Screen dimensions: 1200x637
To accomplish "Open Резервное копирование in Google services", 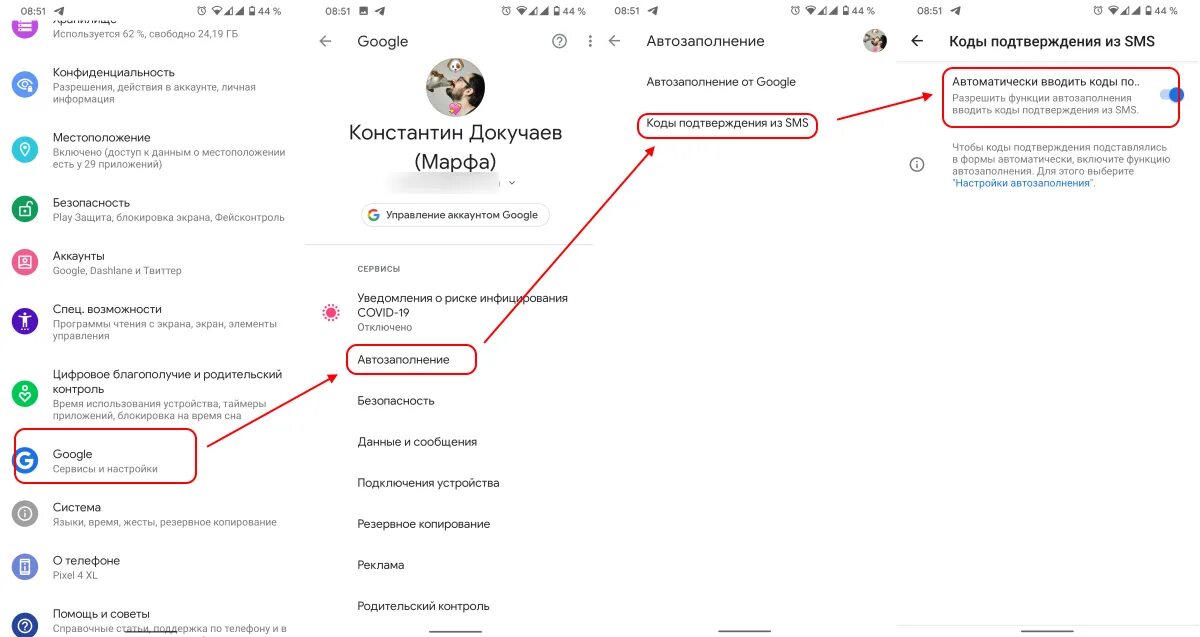I will (x=424, y=524).
